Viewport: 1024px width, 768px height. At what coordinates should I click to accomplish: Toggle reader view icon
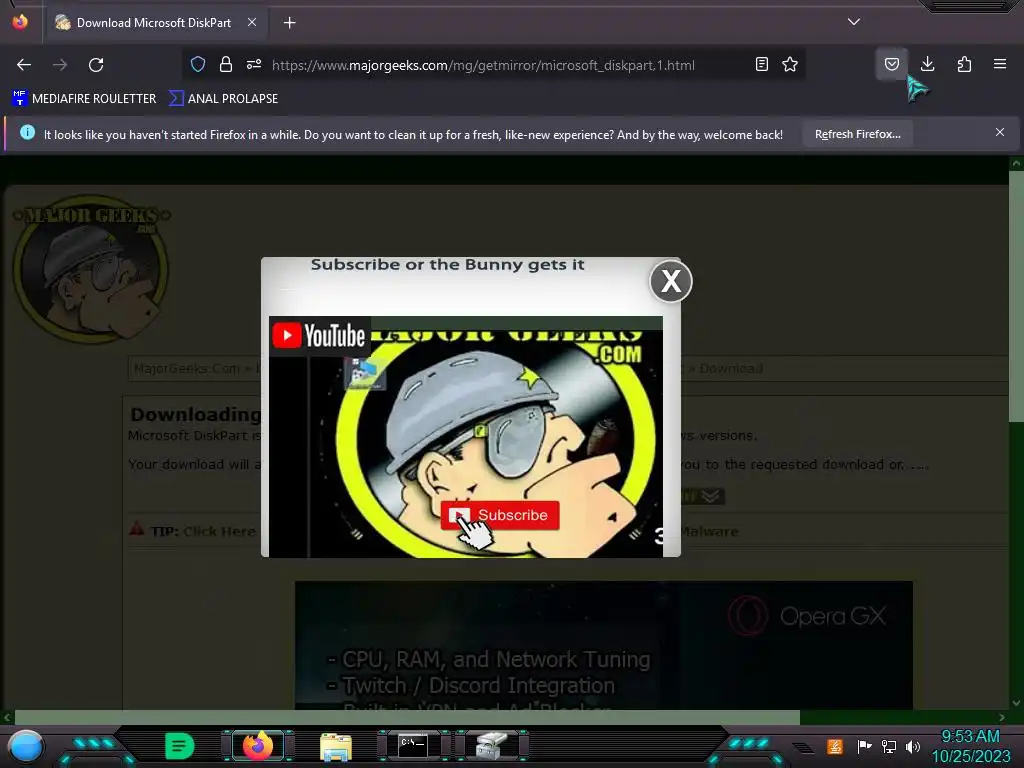pyautogui.click(x=761, y=65)
